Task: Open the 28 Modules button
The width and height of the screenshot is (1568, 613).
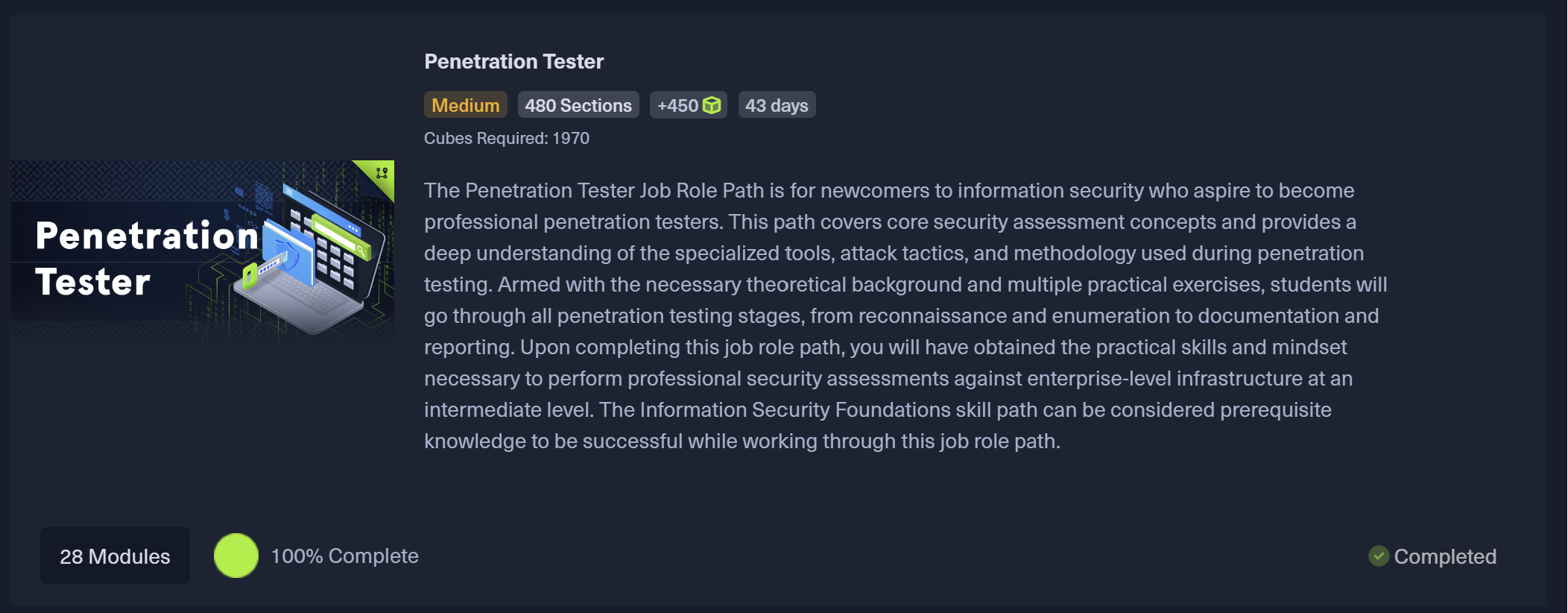Action: [x=115, y=556]
